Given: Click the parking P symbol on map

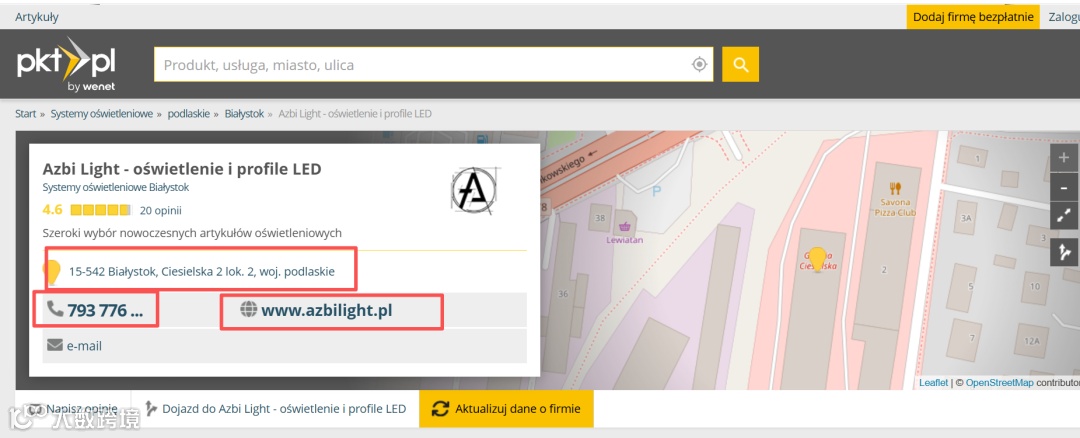Looking at the screenshot, I should click(x=656, y=191).
